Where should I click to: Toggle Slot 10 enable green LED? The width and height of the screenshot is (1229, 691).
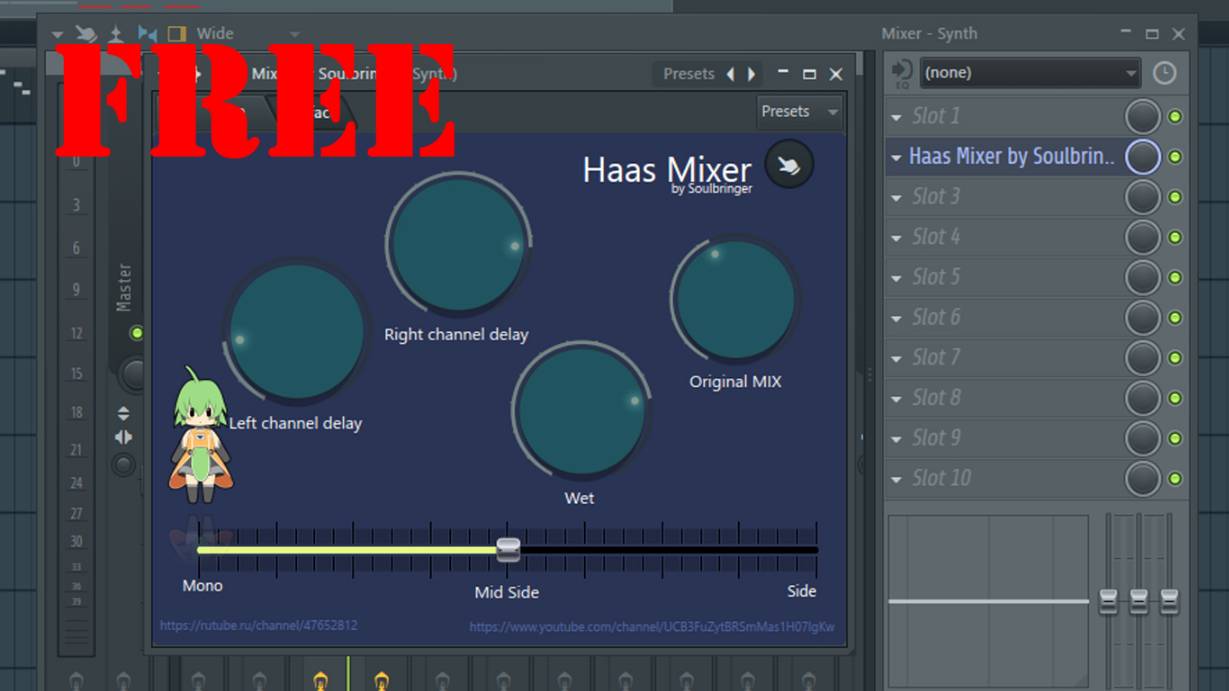(1175, 478)
